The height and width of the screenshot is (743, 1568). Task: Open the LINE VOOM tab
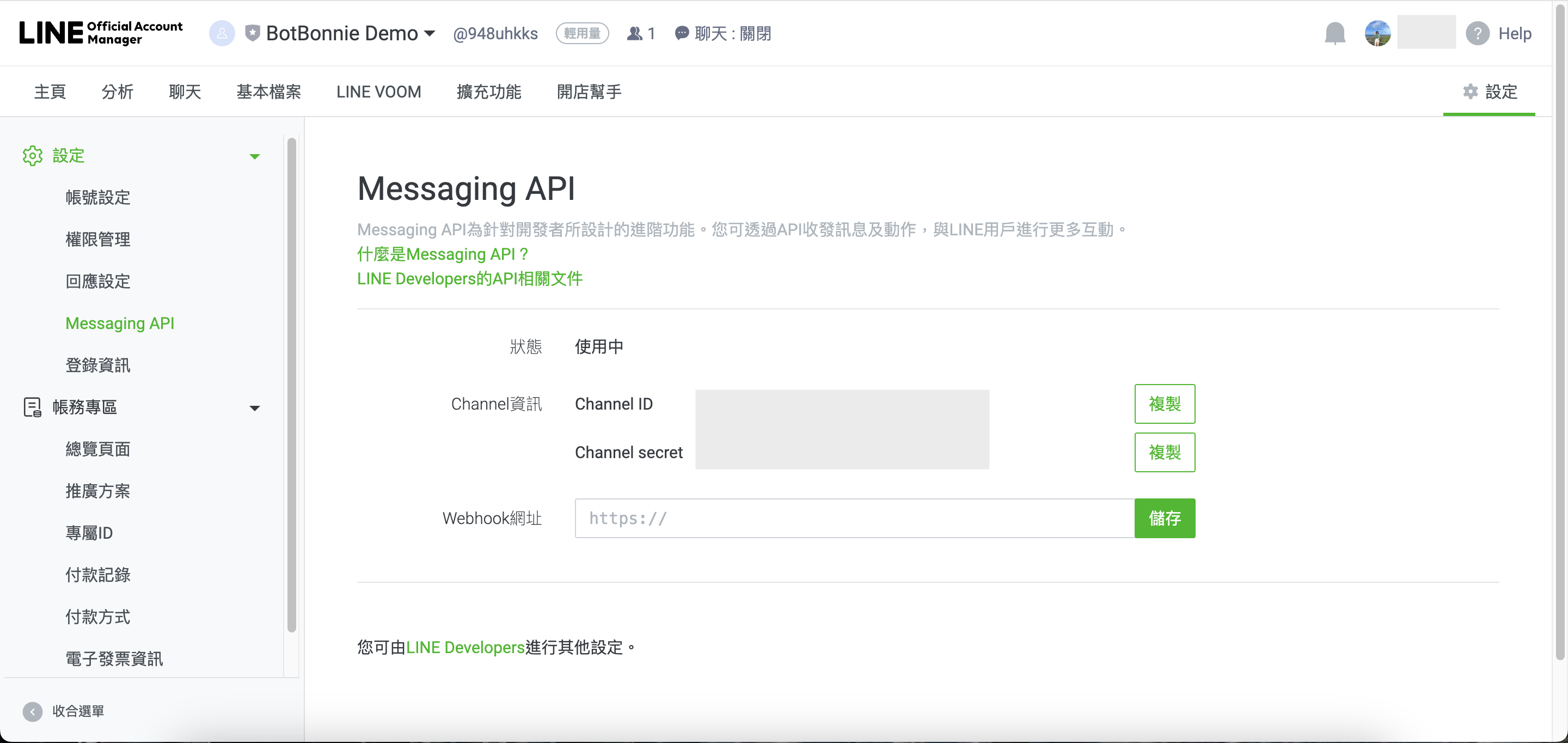(x=378, y=92)
